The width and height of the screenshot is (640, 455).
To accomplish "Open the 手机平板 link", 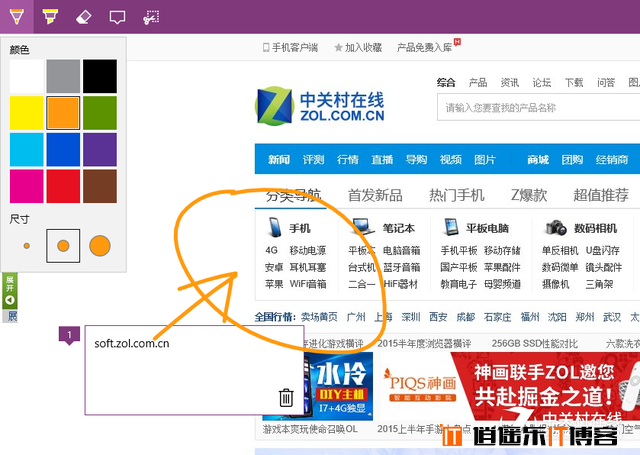I will pyautogui.click(x=459, y=250).
